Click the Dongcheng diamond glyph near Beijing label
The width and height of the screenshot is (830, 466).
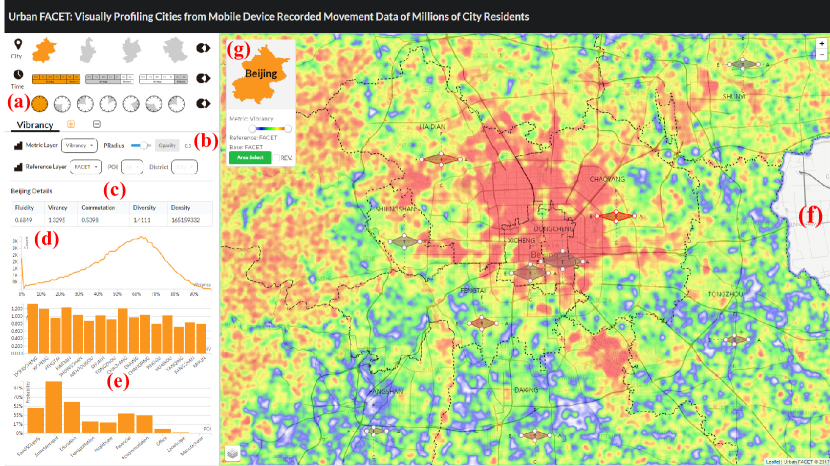[563, 261]
